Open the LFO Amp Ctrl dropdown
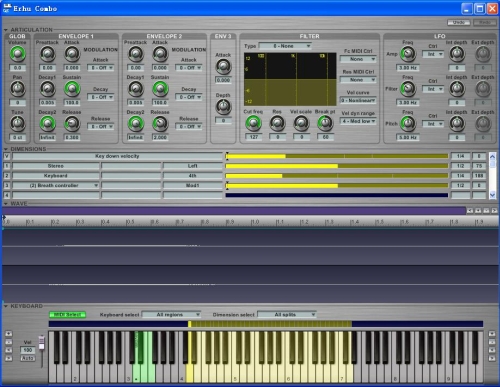Screen dimensions: 500x387 click(x=433, y=54)
